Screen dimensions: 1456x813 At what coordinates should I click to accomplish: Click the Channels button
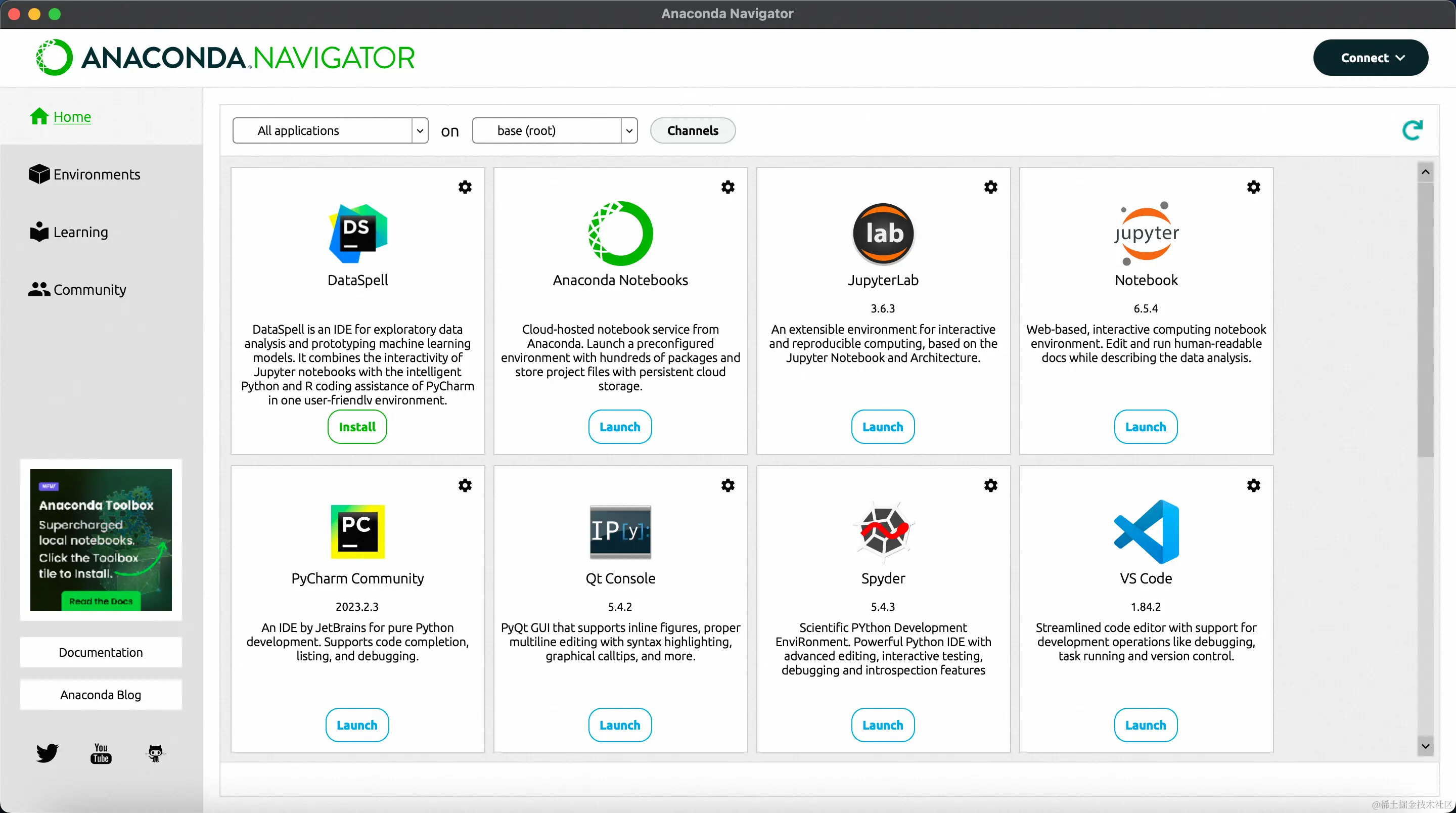pyautogui.click(x=692, y=130)
